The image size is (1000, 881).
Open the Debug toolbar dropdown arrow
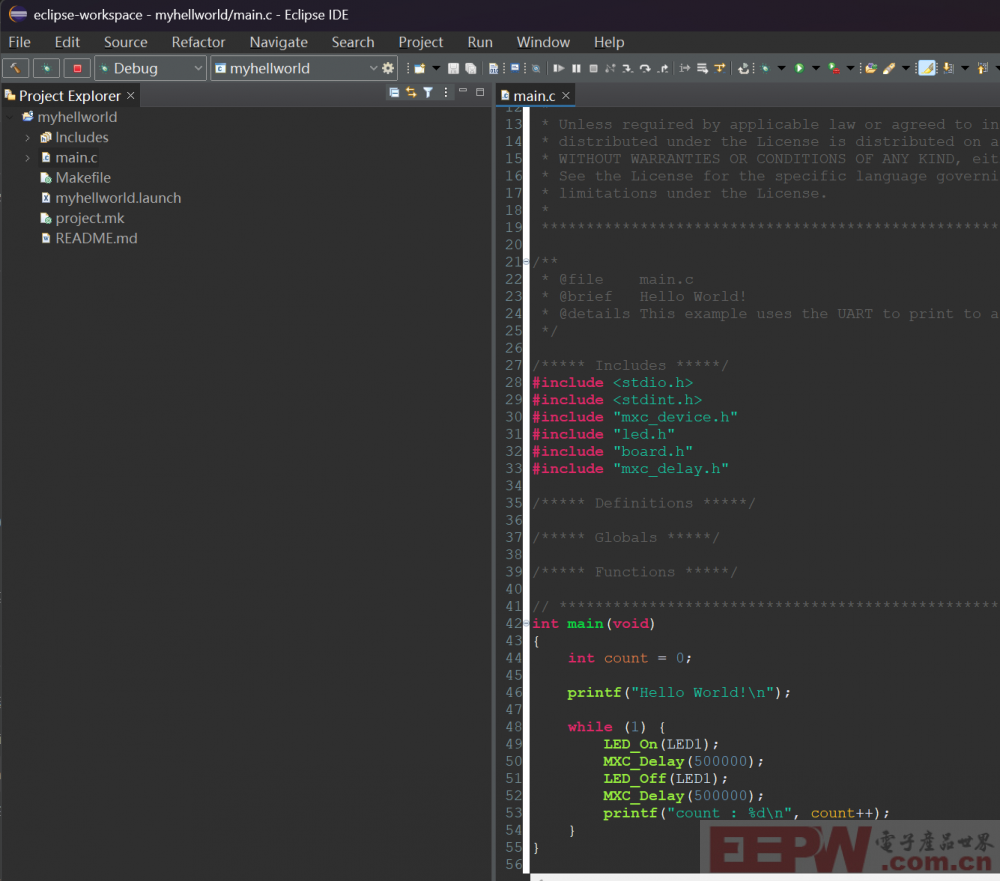pyautogui.click(x=781, y=68)
